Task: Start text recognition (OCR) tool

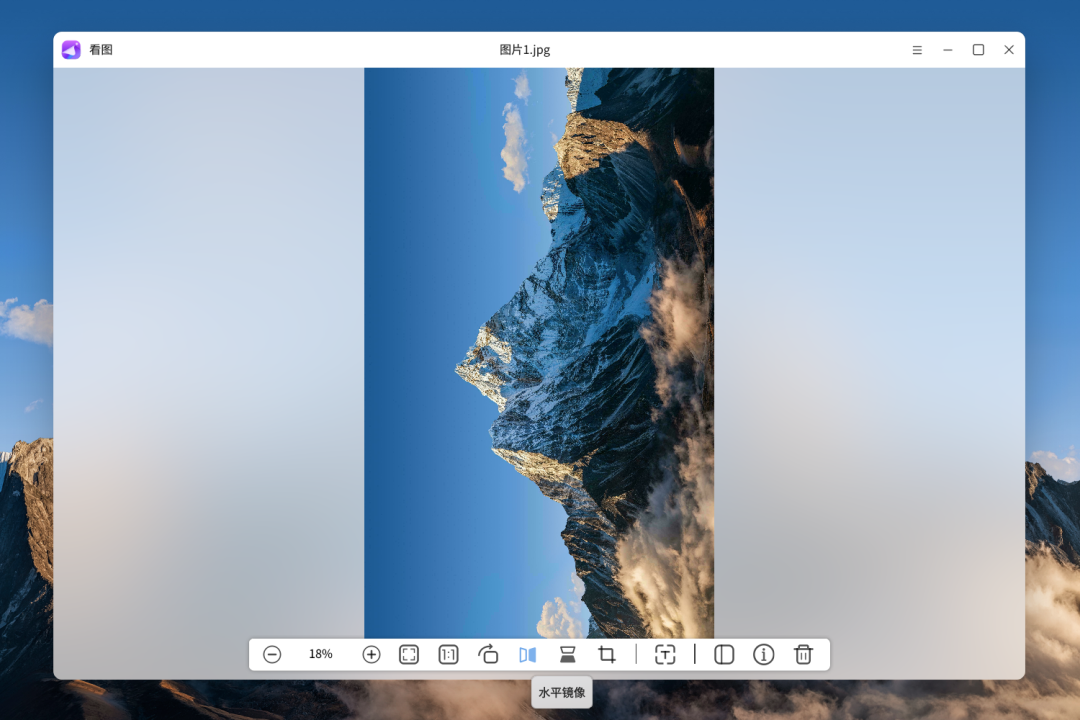Action: (665, 655)
